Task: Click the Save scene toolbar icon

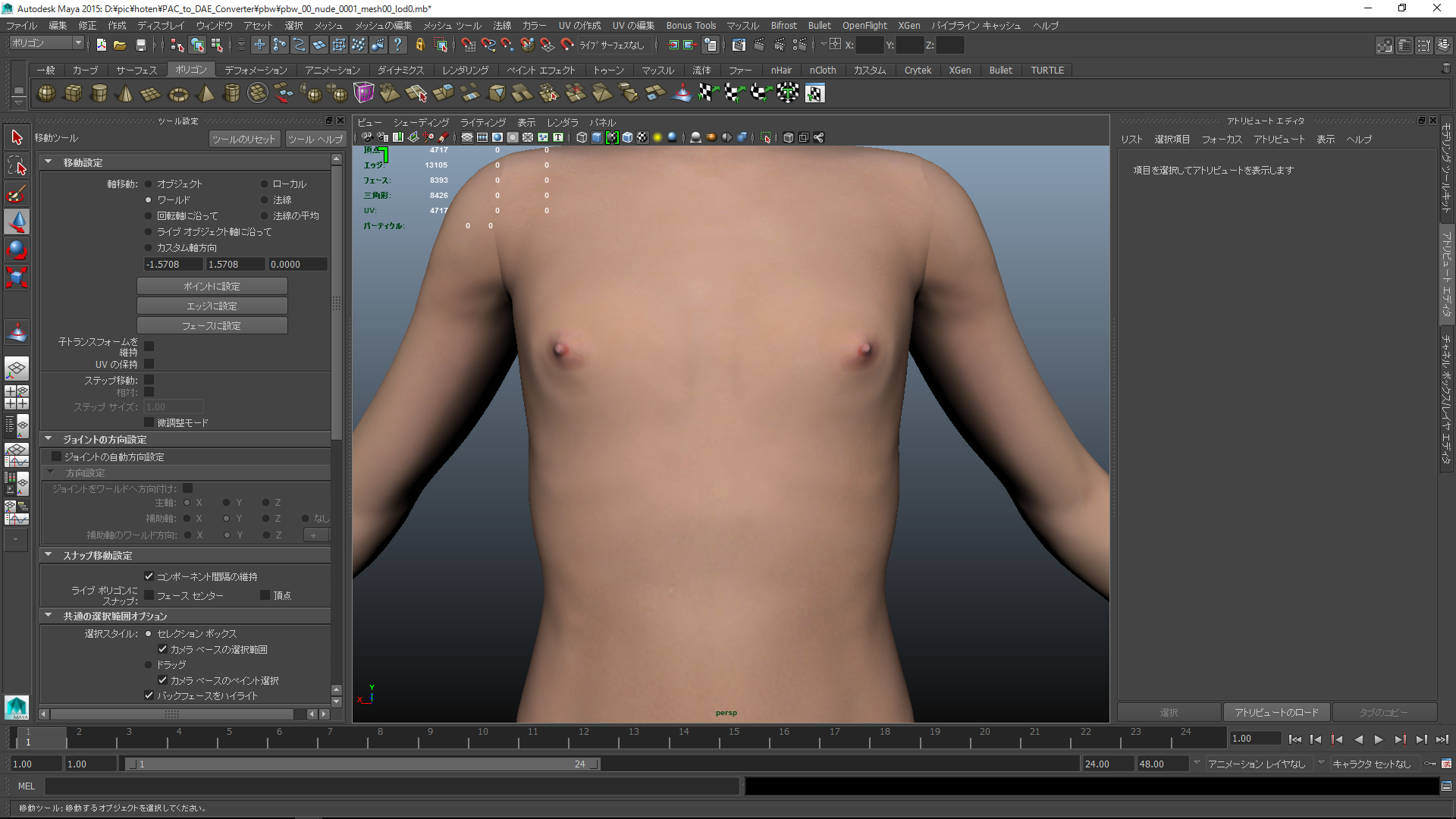Action: [140, 45]
